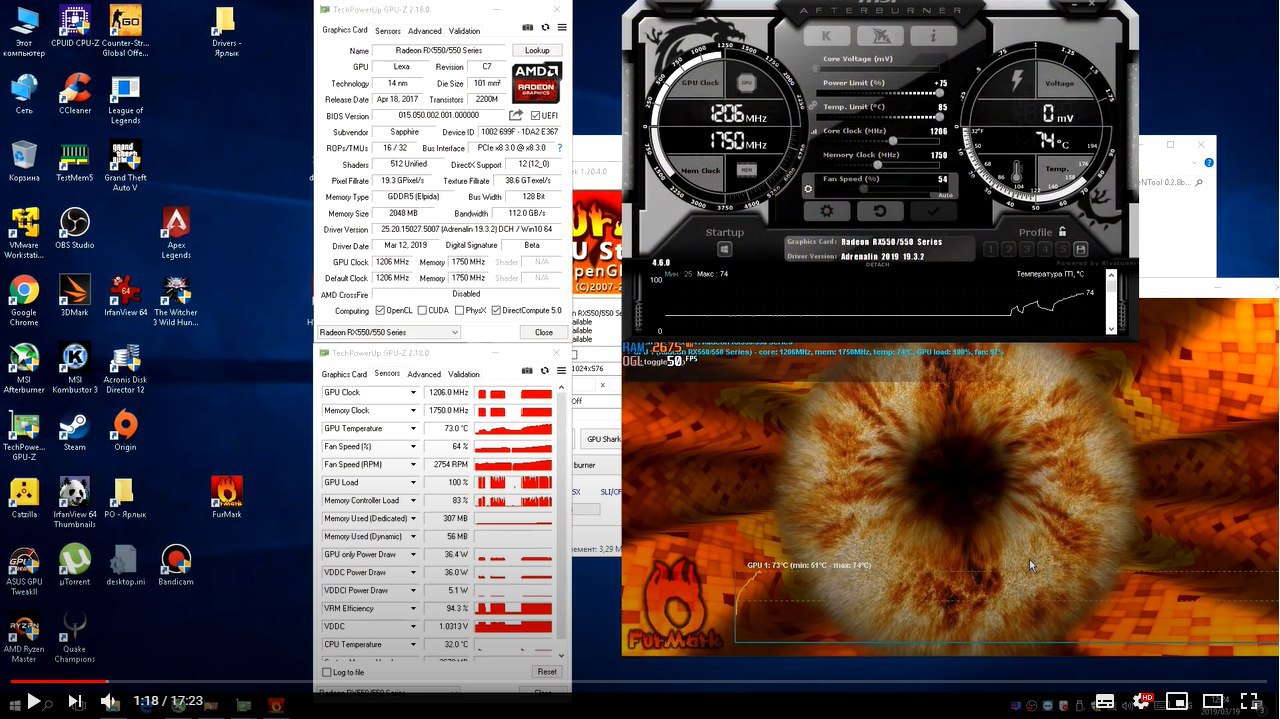Play the YouTube video
This screenshot has height=719, width=1280.
tap(33, 701)
